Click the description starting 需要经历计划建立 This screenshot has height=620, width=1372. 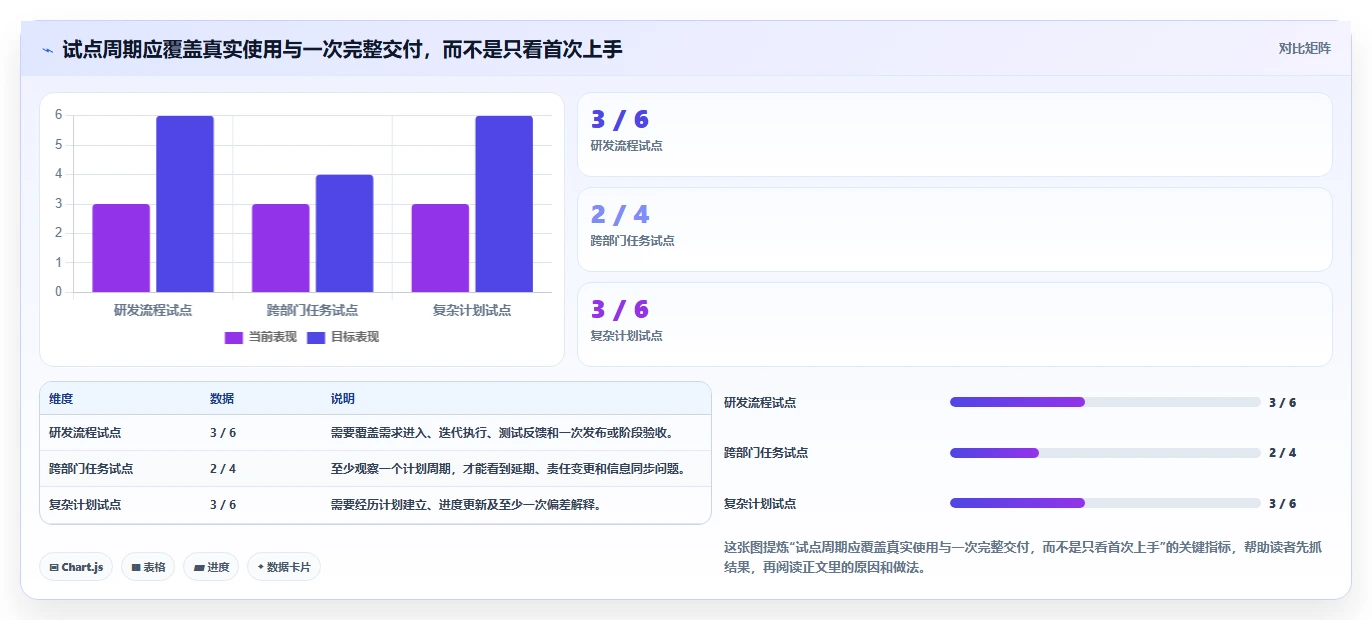[x=467, y=505]
